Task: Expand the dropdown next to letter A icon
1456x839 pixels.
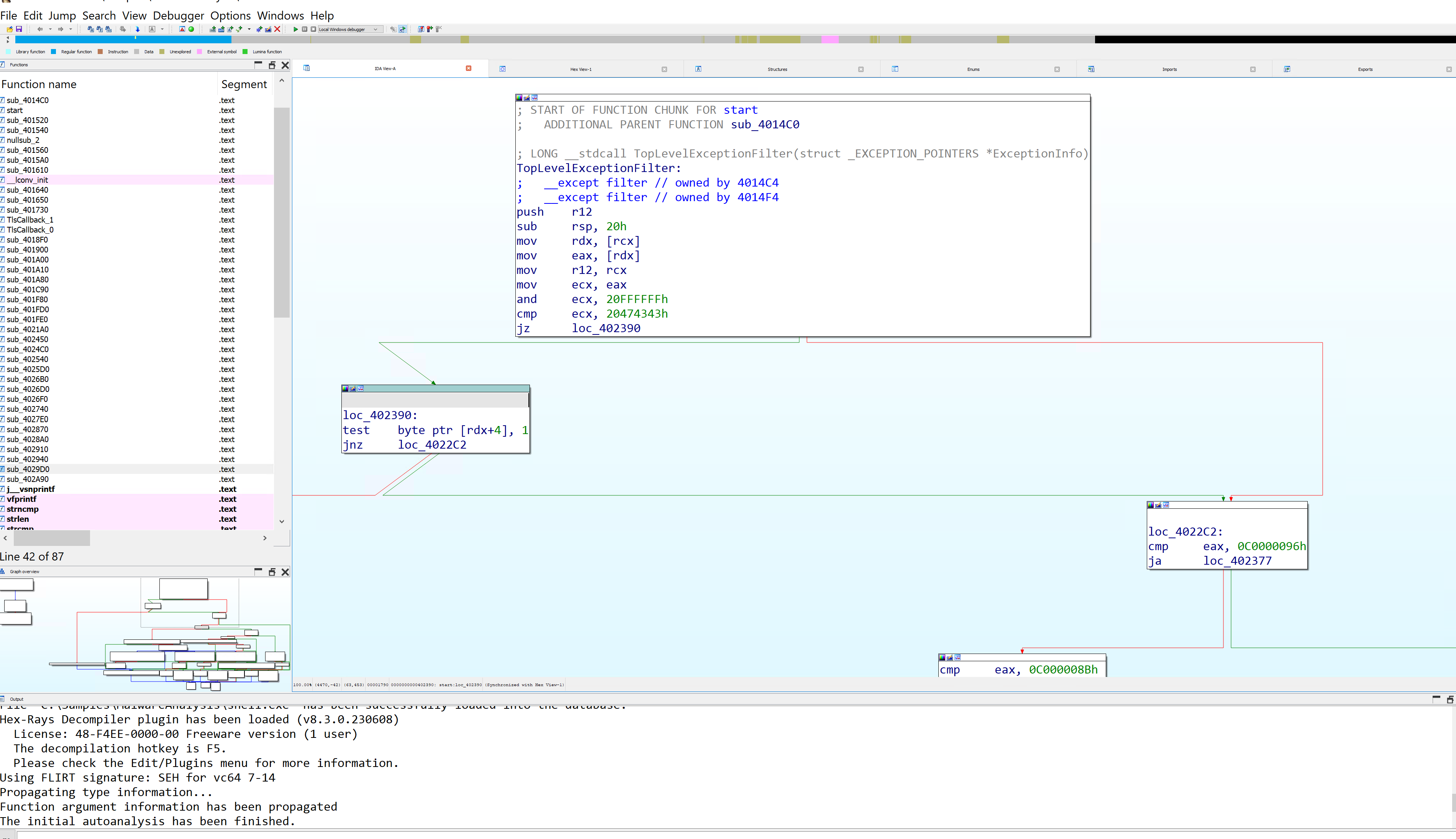Action: click(162, 29)
